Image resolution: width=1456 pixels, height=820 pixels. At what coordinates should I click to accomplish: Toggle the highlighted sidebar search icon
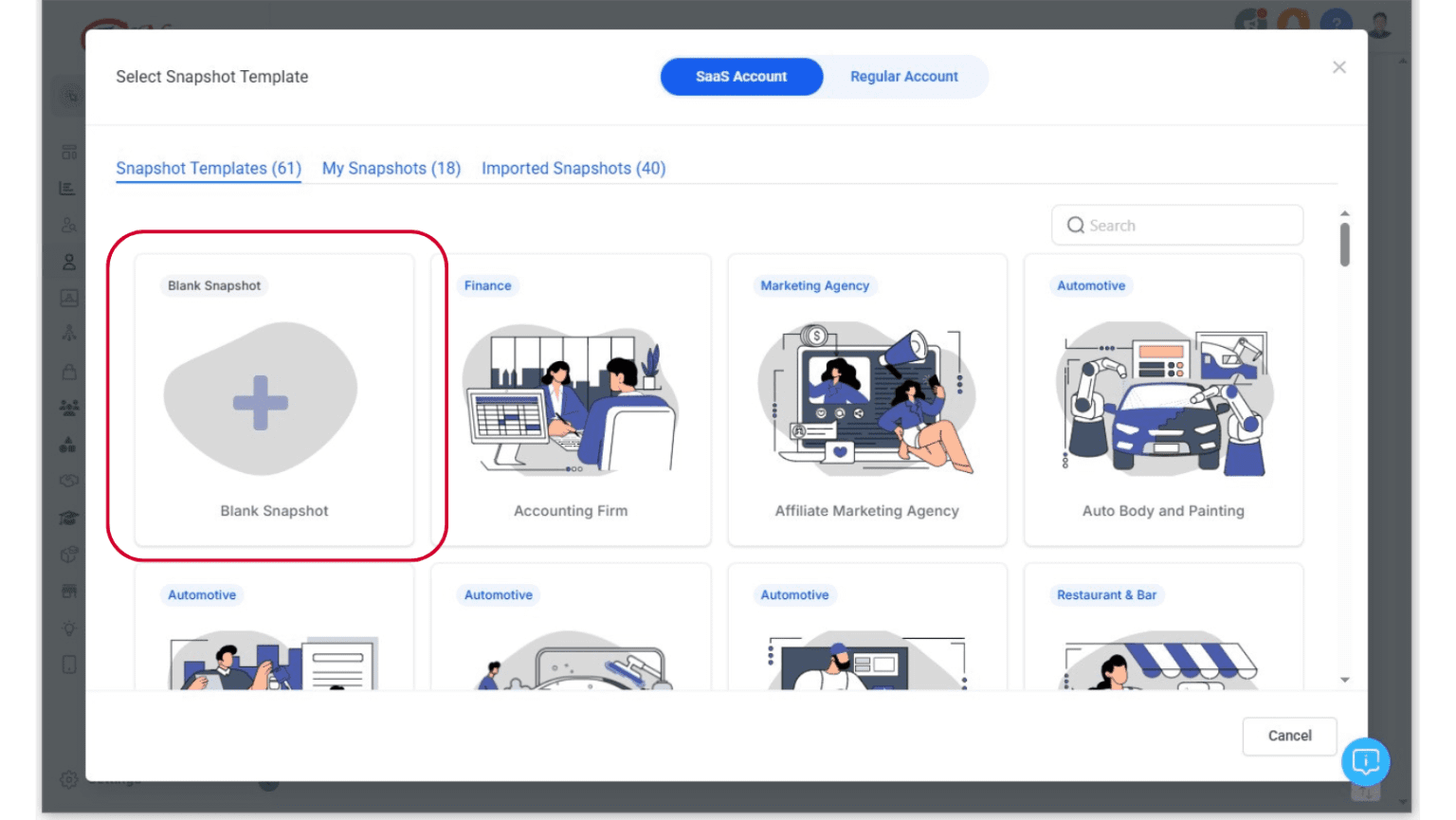(67, 95)
